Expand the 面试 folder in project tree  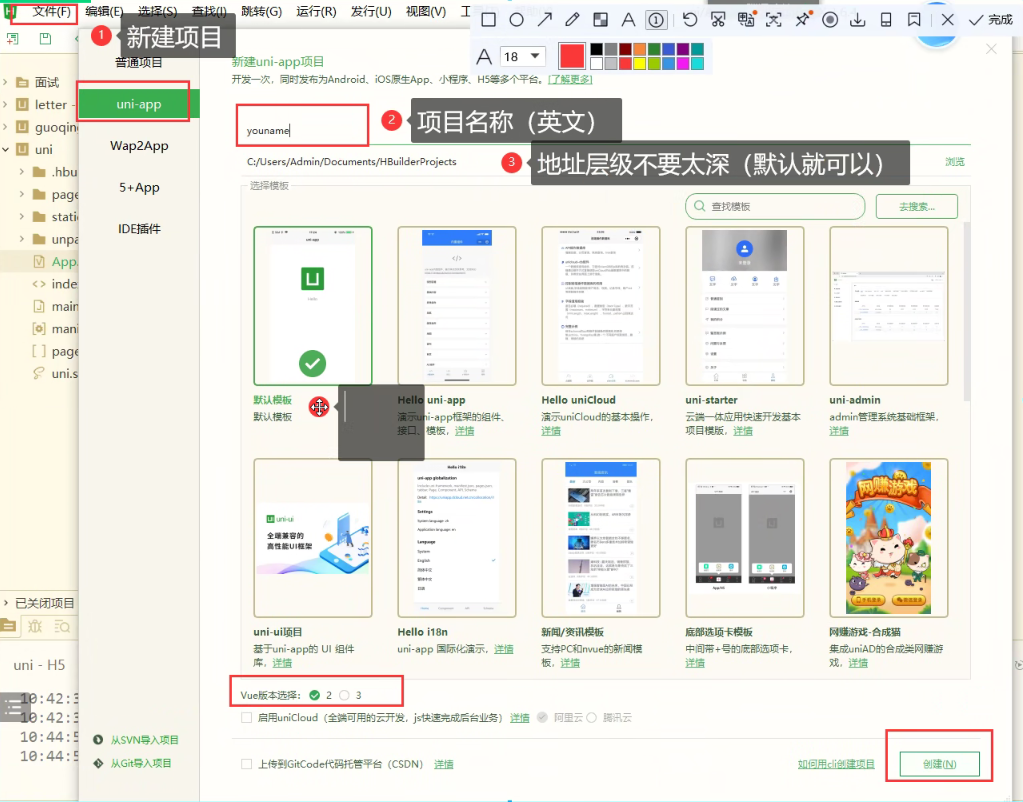coord(6,82)
